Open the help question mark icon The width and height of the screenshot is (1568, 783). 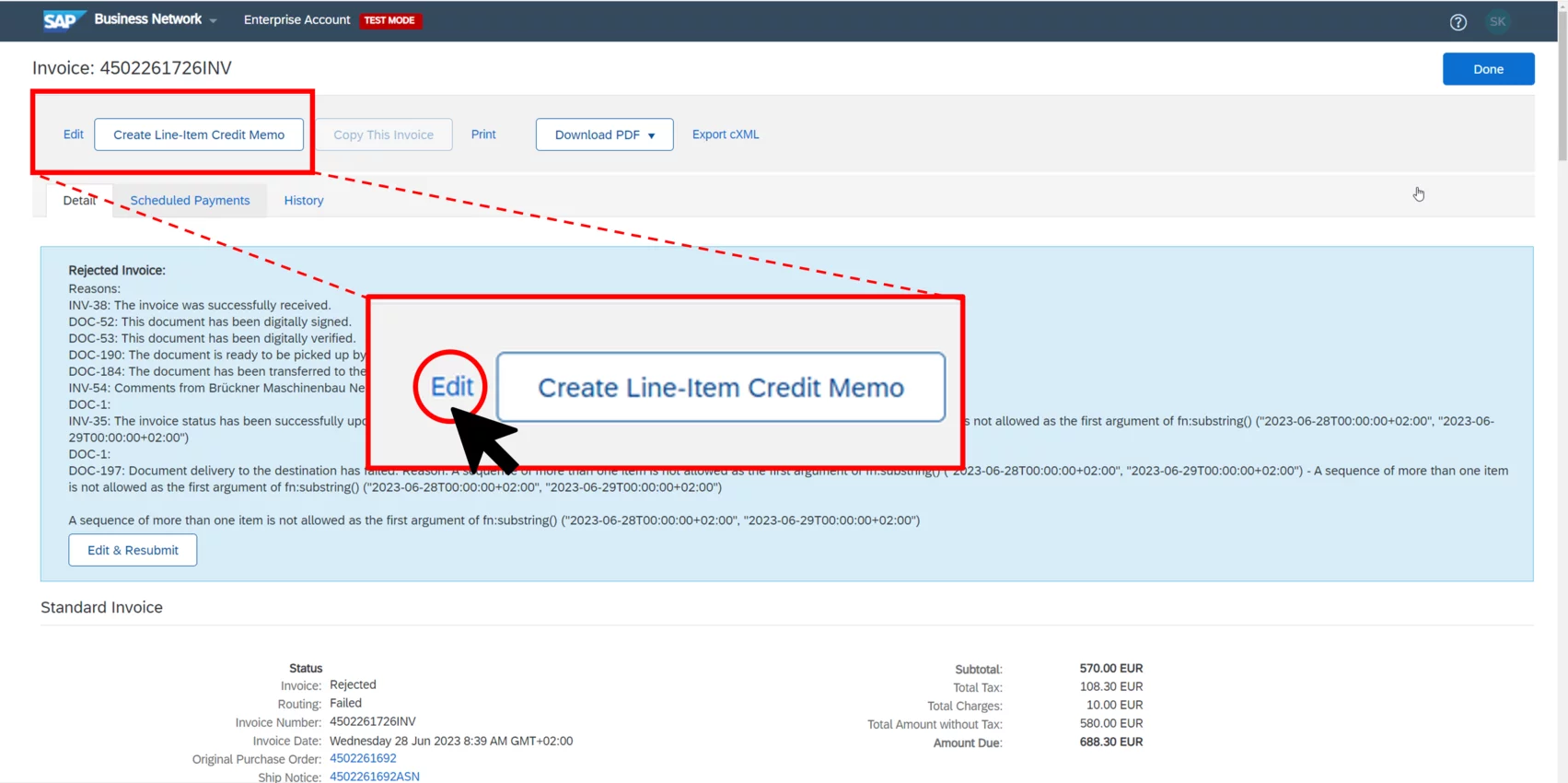click(1458, 22)
